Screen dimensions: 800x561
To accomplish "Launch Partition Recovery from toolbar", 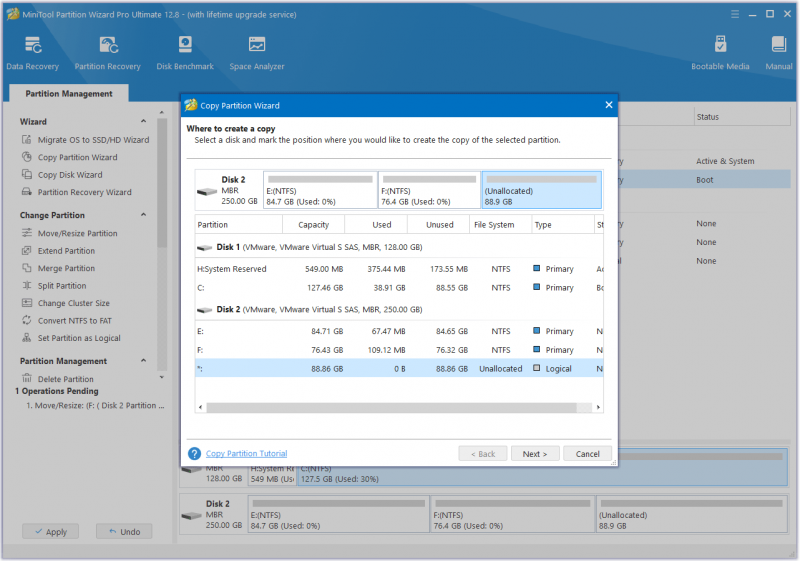I will [107, 53].
